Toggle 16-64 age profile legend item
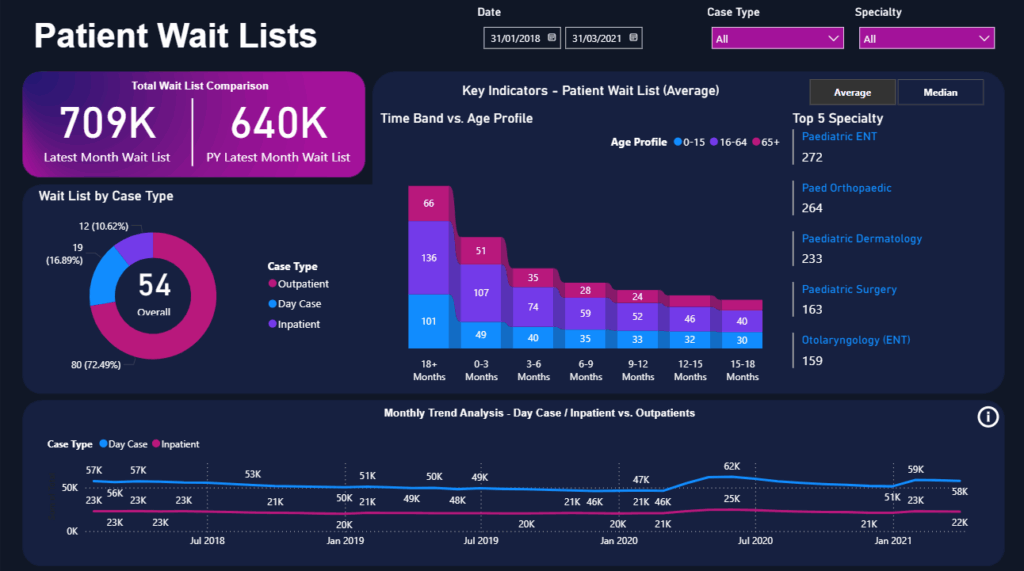The width and height of the screenshot is (1024, 571). (728, 142)
